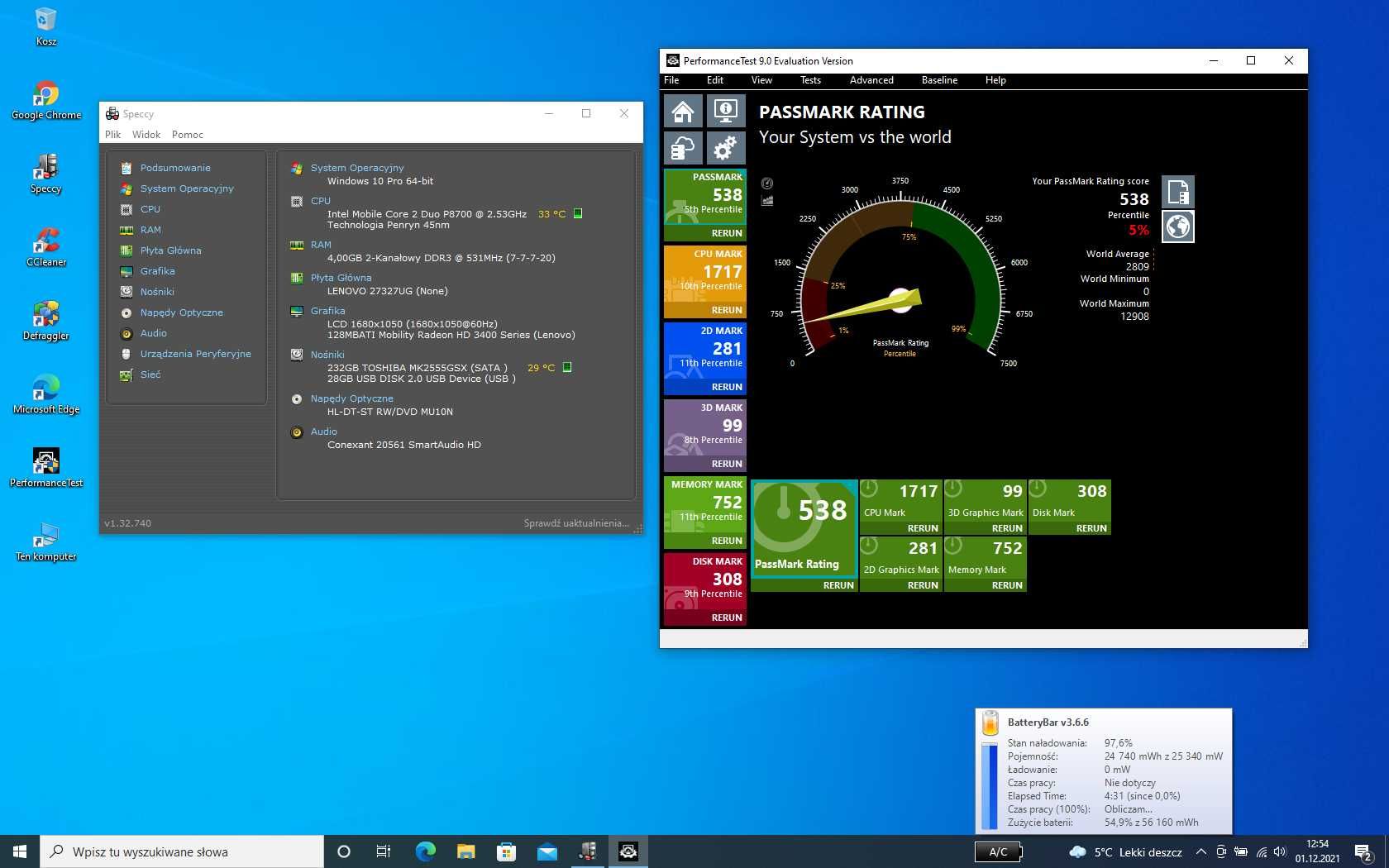Image resolution: width=1389 pixels, height=868 pixels.
Task: Click the Windows search box on taskbar
Action: 181,851
